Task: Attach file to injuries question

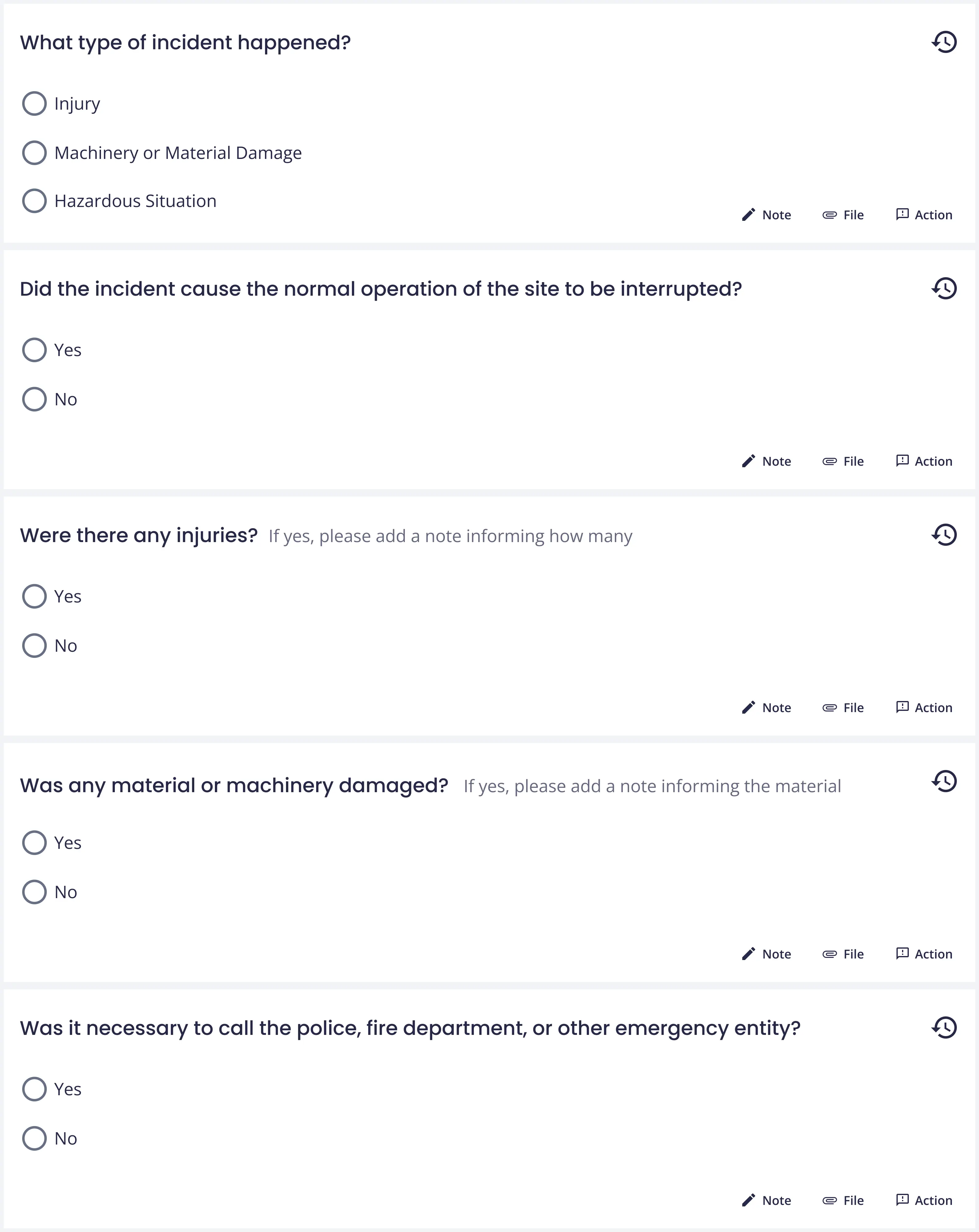Action: pyautogui.click(x=843, y=707)
